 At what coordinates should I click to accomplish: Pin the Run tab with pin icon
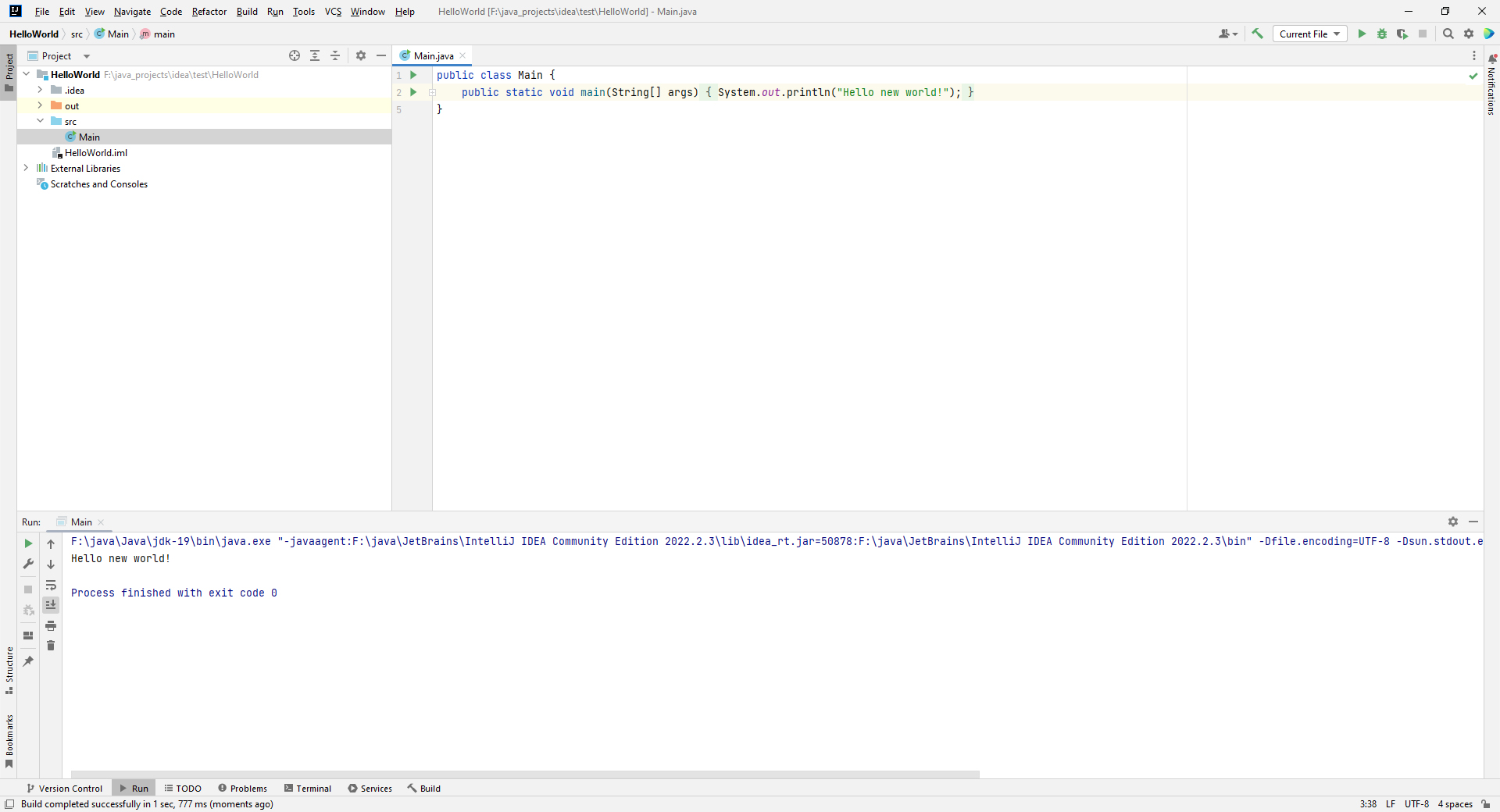click(x=28, y=661)
